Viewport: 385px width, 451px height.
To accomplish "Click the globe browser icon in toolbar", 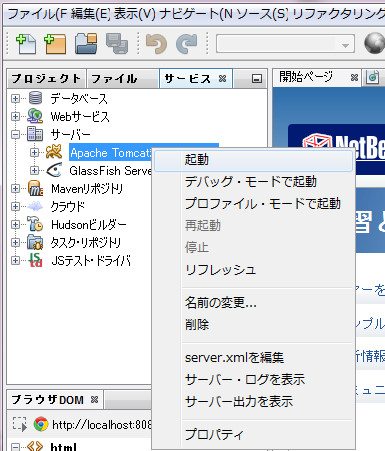I will tap(375, 43).
